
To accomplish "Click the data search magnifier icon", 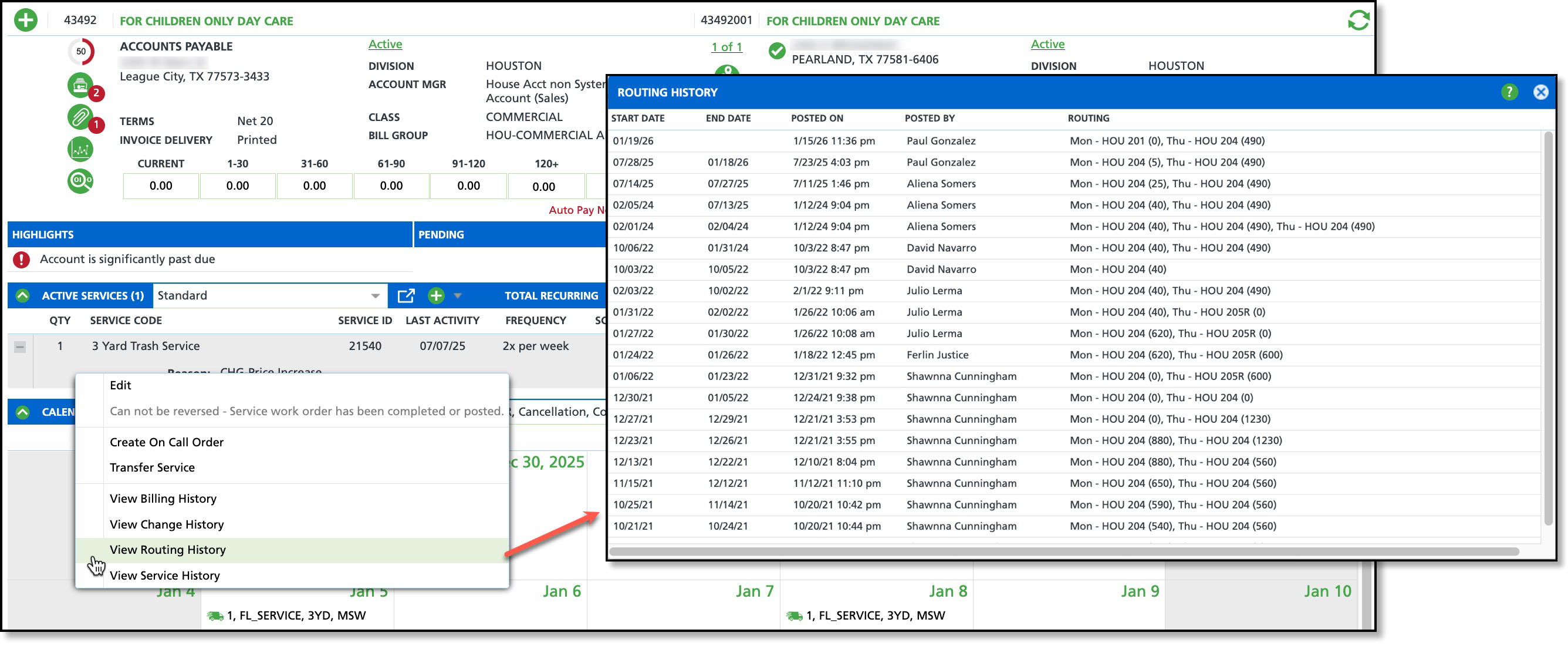I will click(x=80, y=181).
